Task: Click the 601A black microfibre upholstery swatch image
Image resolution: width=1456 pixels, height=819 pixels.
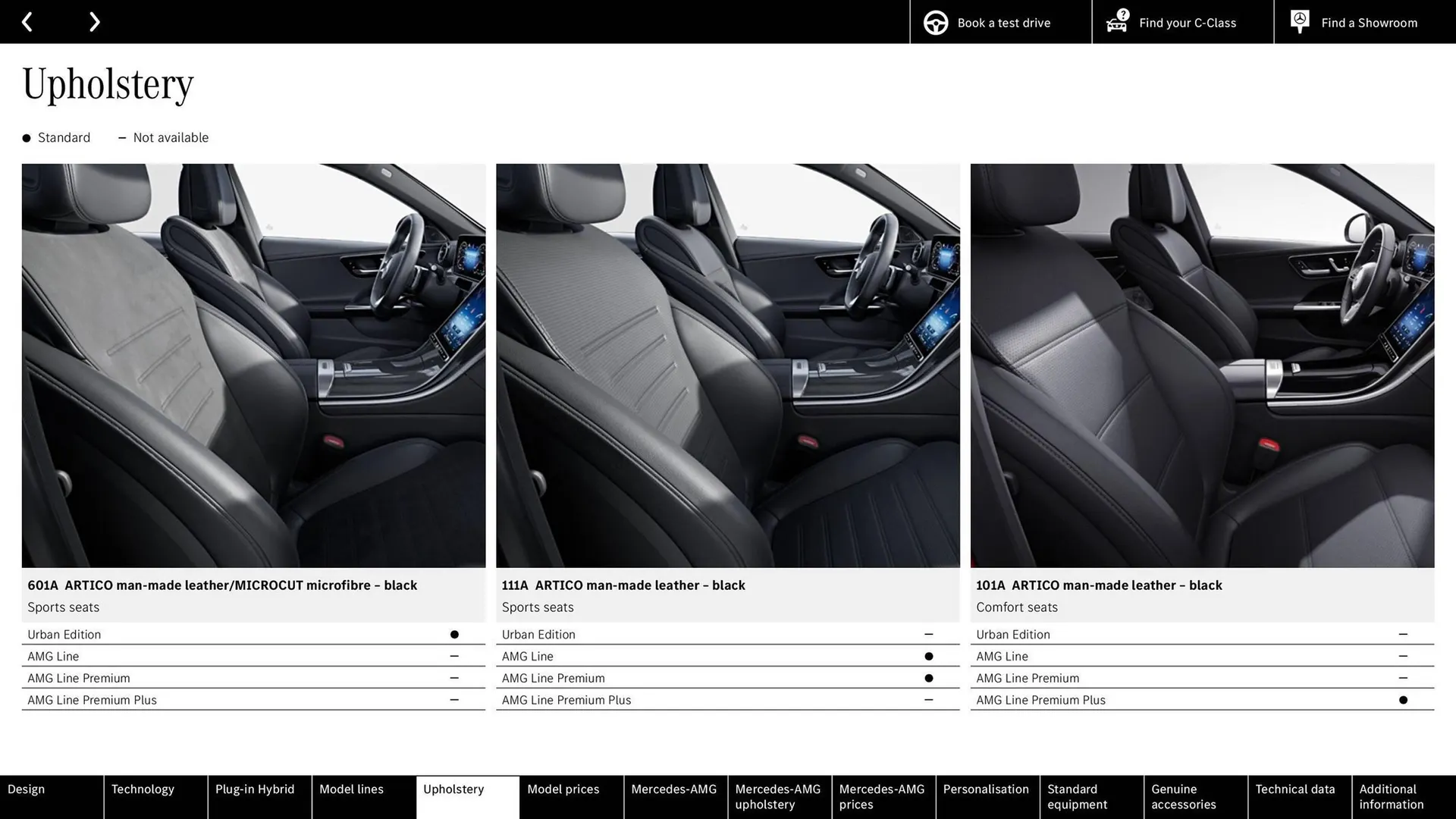Action: (x=253, y=366)
